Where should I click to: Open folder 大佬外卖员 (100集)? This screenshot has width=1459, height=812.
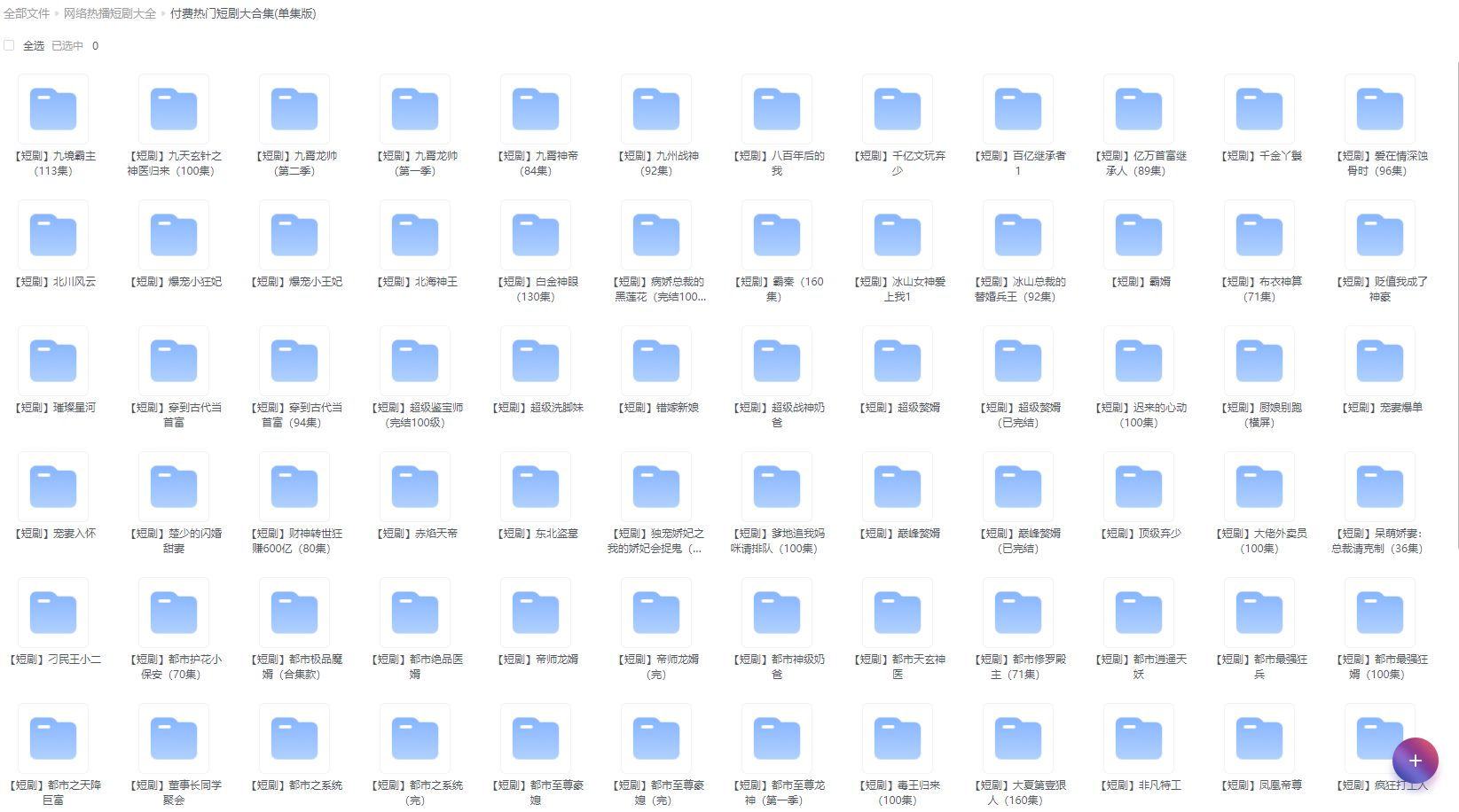point(1259,487)
